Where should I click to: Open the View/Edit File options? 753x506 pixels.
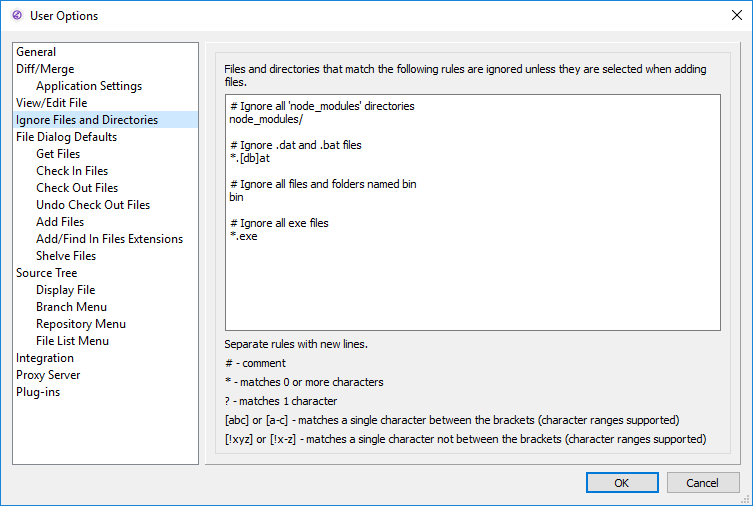point(51,103)
